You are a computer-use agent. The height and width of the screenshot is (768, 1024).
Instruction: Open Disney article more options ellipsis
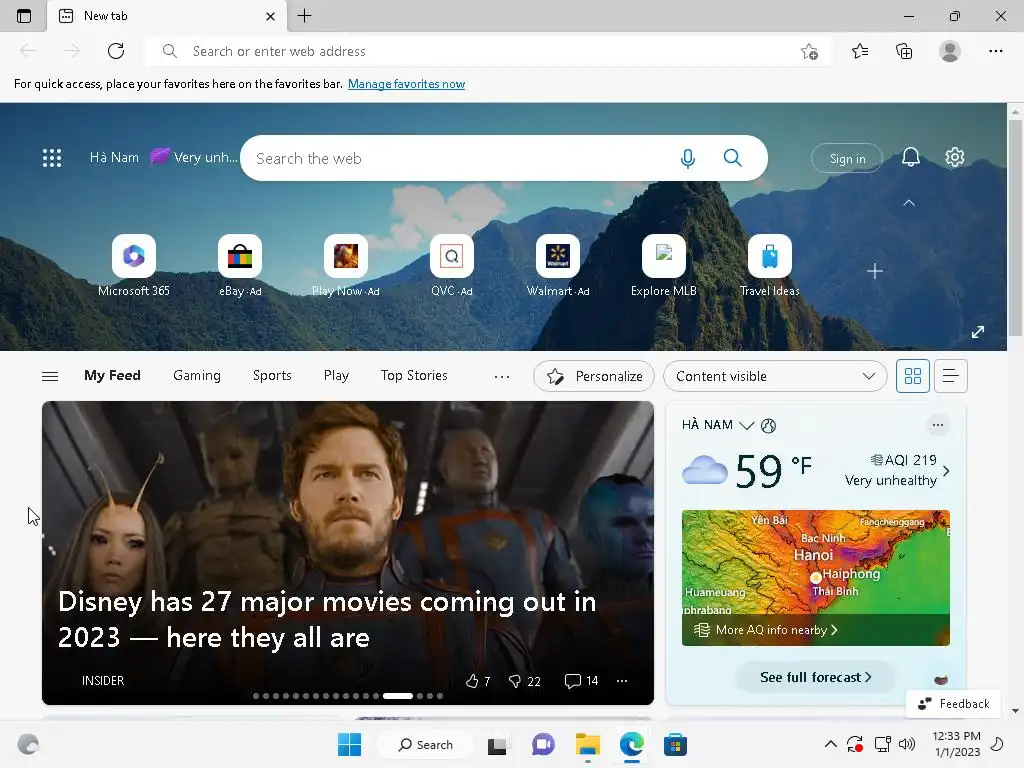coord(622,681)
